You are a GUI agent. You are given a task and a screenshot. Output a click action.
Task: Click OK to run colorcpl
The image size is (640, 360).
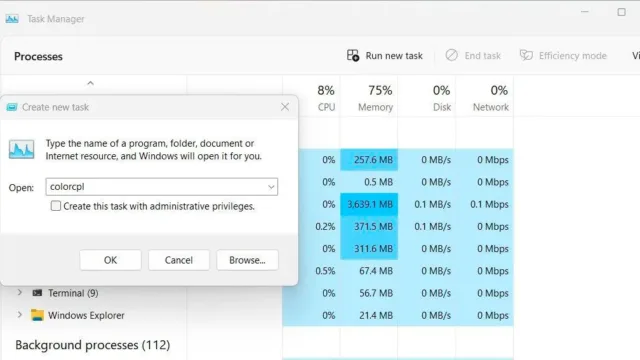click(x=110, y=260)
